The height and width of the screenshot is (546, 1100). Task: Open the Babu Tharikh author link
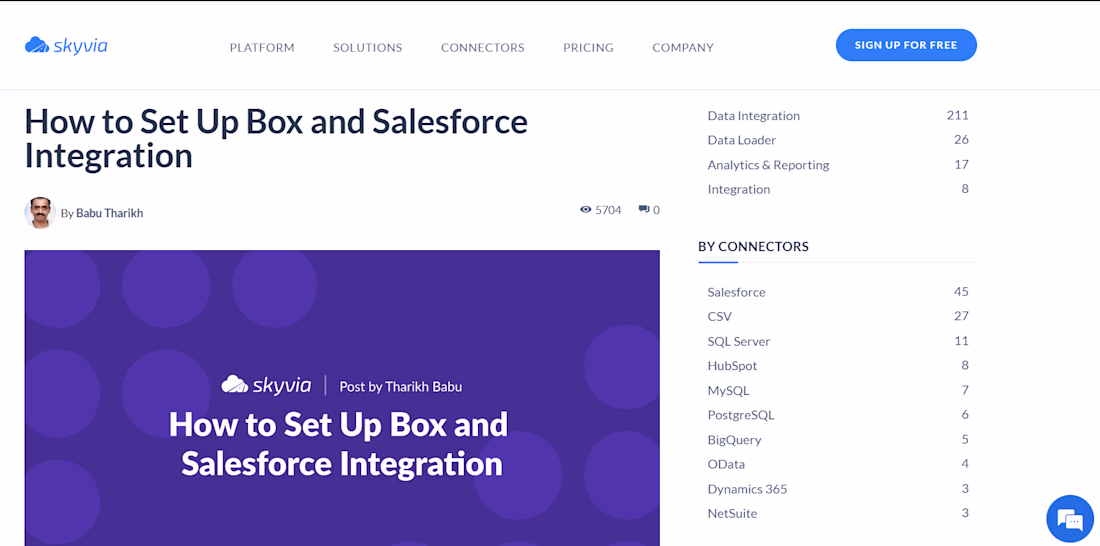point(109,213)
